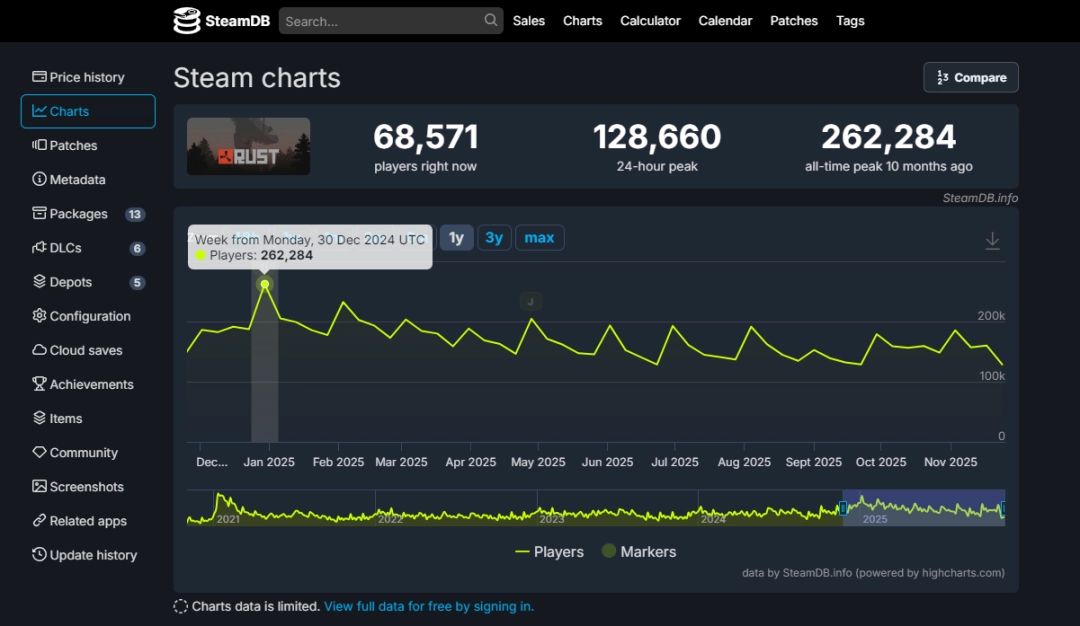Click the chart download arrow icon
The height and width of the screenshot is (626, 1080).
point(992,241)
